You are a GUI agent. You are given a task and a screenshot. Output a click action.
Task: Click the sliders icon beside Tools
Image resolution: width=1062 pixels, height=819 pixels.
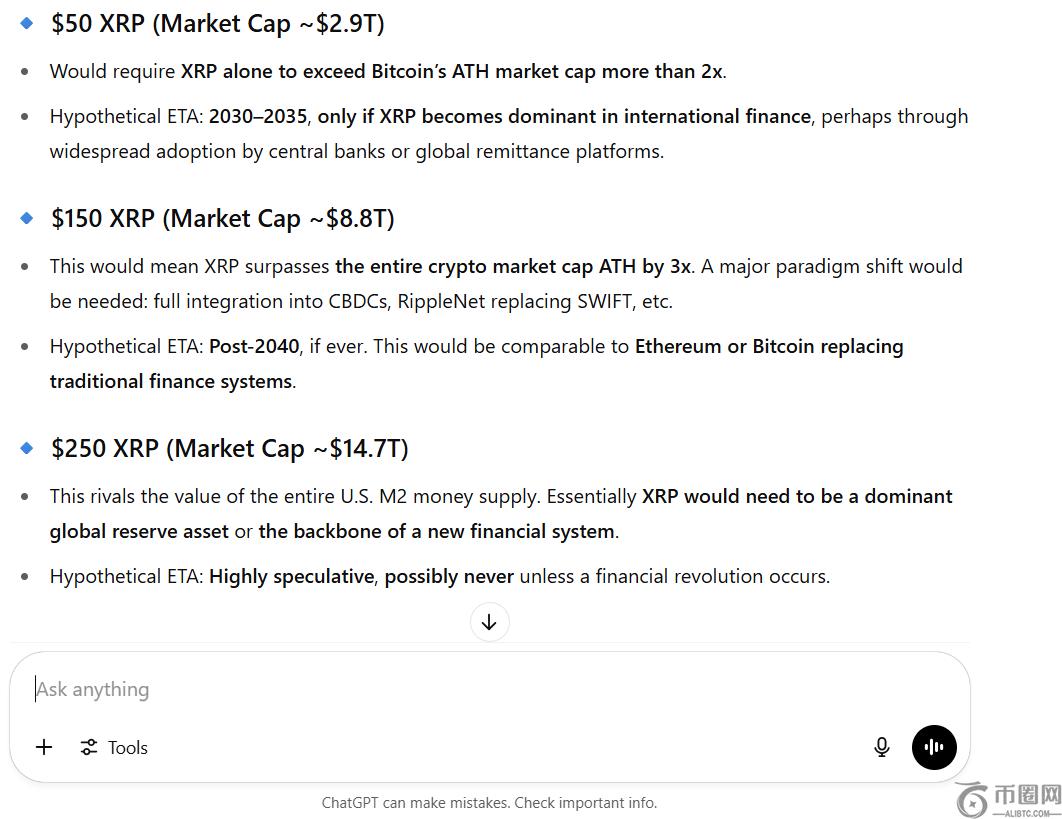click(x=89, y=747)
